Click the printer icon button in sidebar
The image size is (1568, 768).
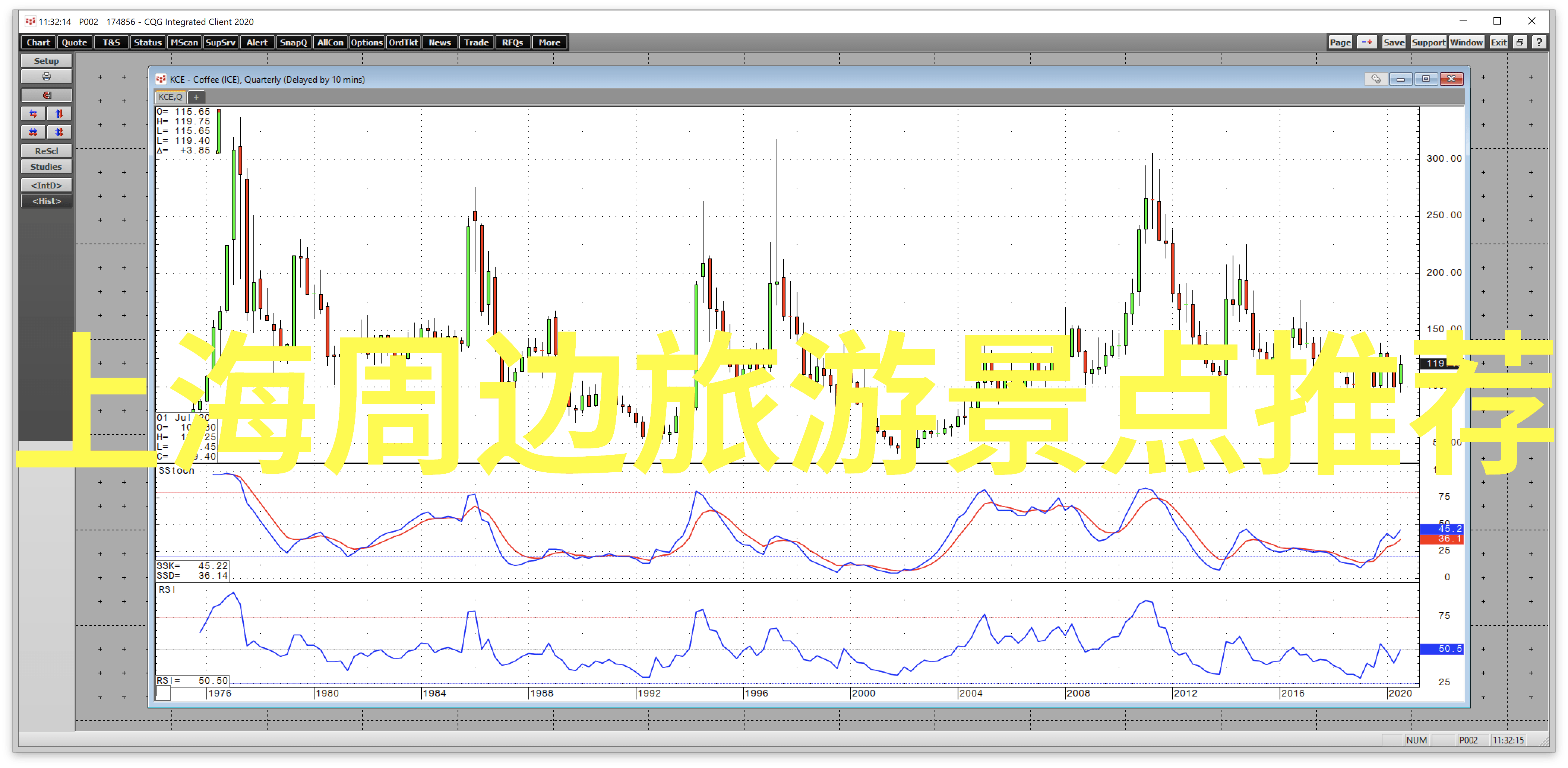tap(46, 77)
